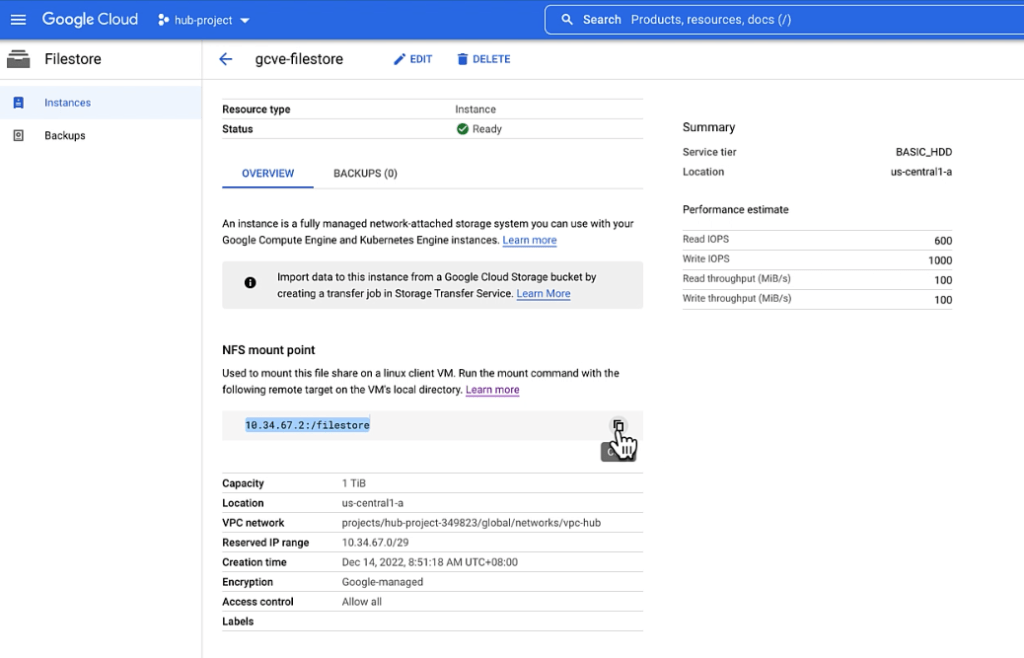Click the back arrow beside gcve-filestore
Screen dimensions: 1024x658
coord(225,59)
